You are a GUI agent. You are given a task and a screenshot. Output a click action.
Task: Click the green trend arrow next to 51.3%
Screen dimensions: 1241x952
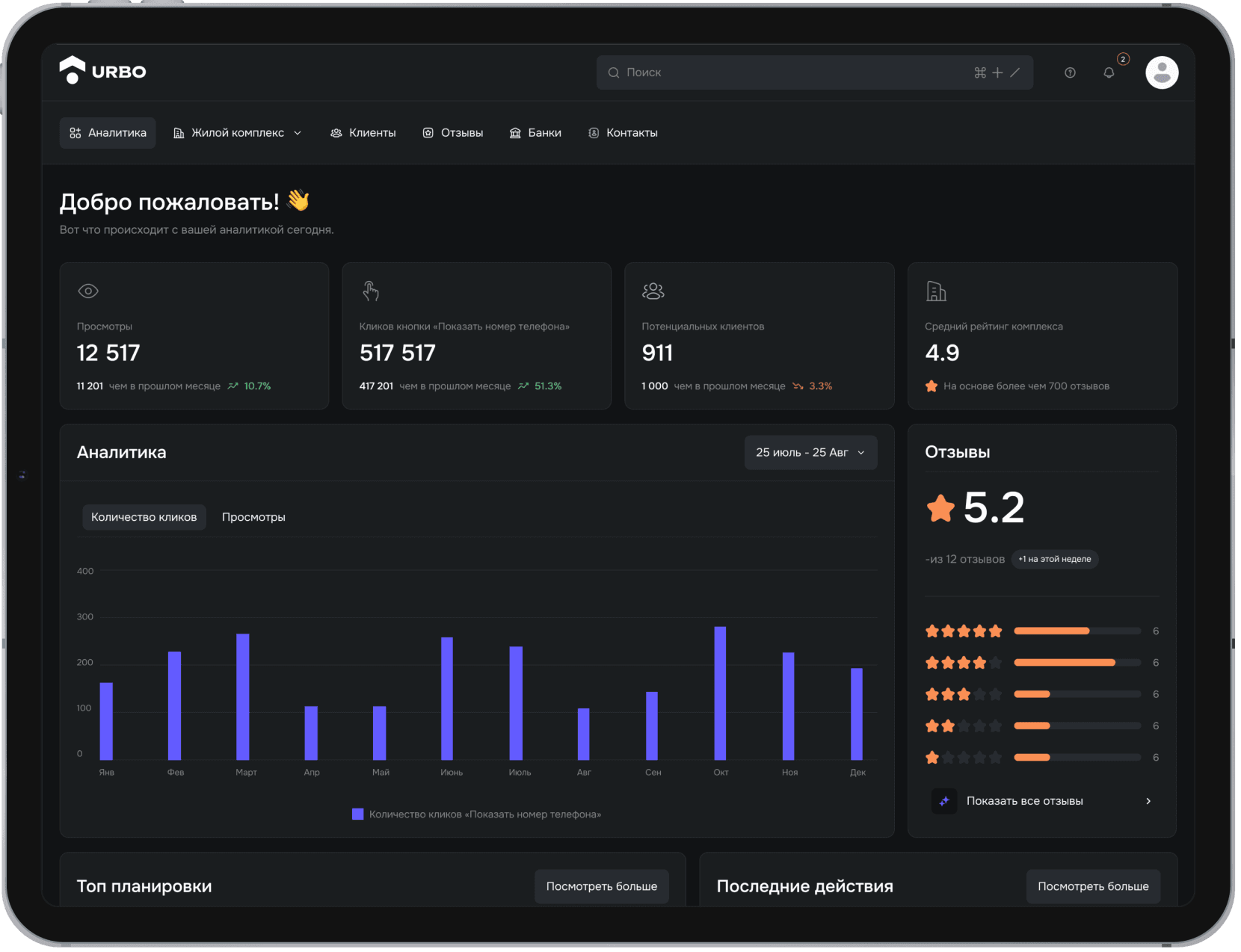523,386
